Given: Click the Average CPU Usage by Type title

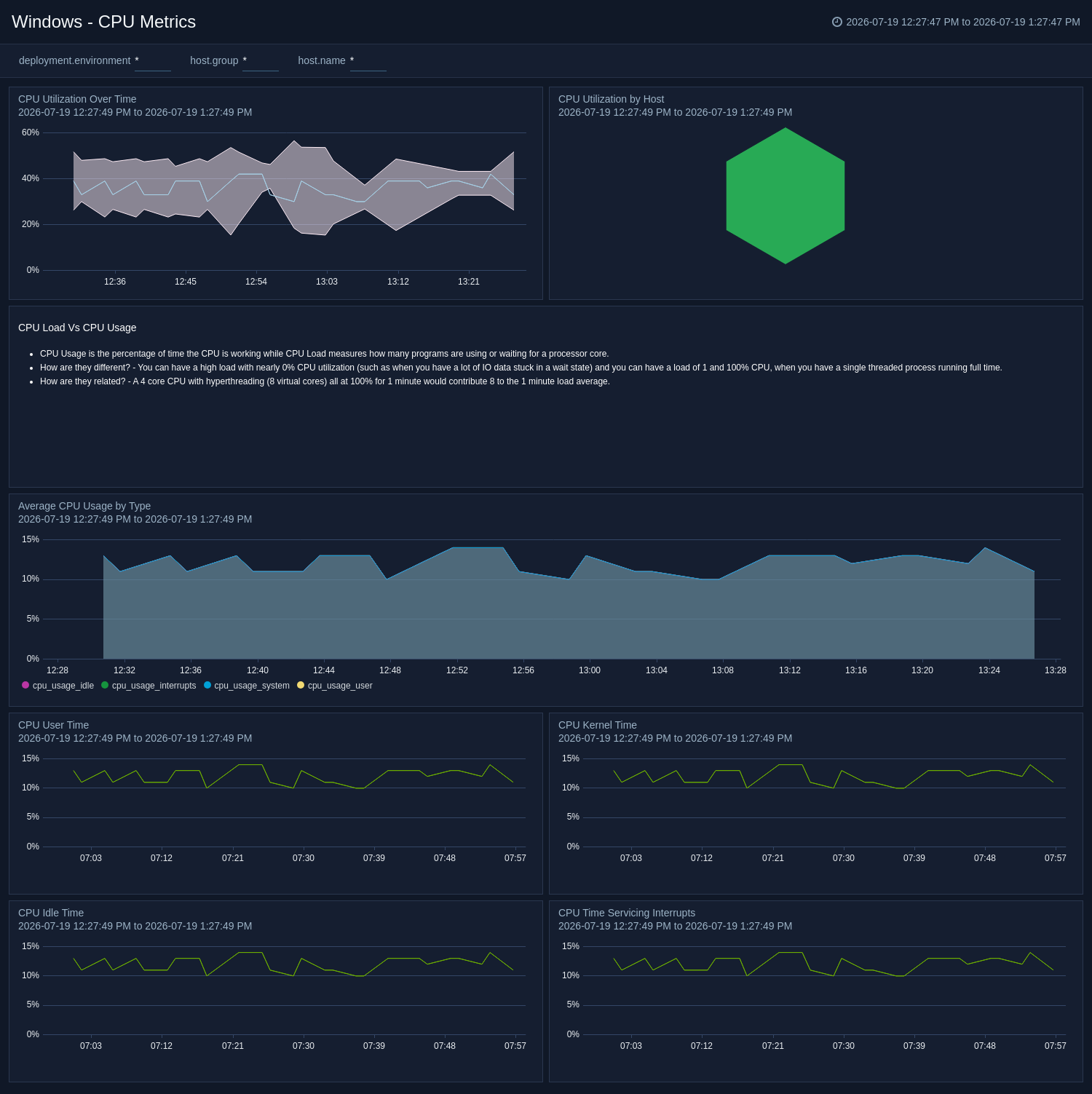Looking at the screenshot, I should click(84, 506).
